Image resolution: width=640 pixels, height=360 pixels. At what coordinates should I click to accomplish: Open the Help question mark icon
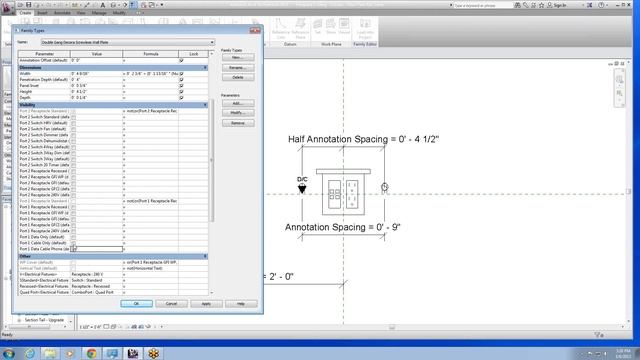[x=601, y=5]
